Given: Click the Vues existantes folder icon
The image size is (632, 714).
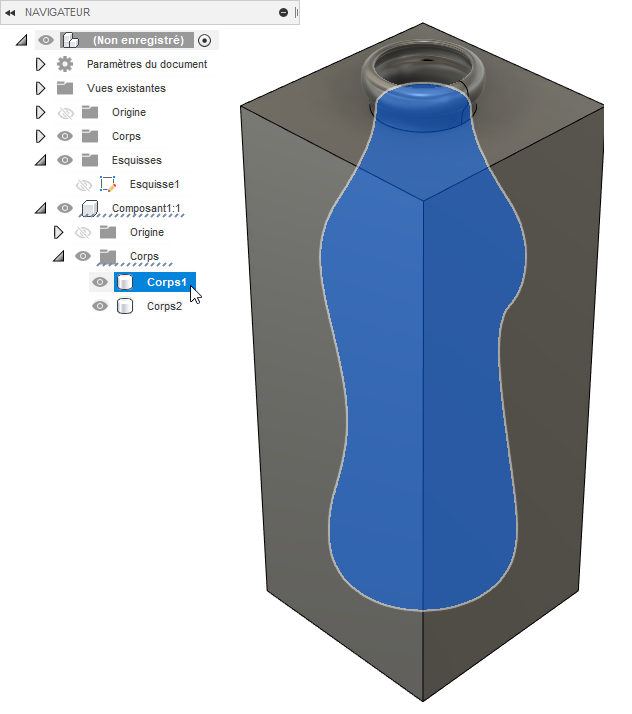Looking at the screenshot, I should pyautogui.click(x=65, y=88).
